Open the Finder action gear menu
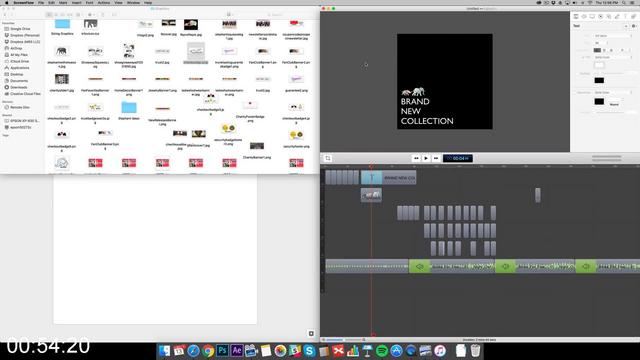 pos(91,15)
